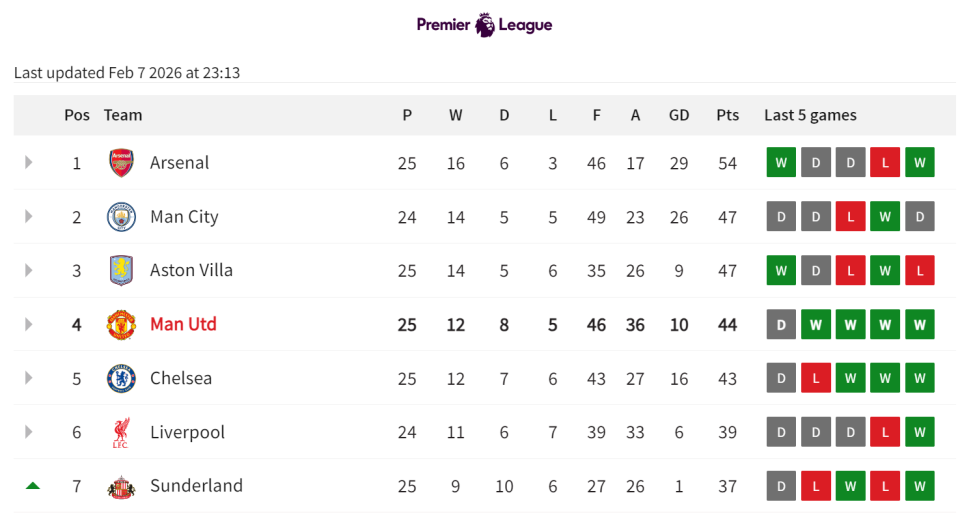960x532 pixels.
Task: Open the Liverpool team name link
Action: click(x=187, y=432)
